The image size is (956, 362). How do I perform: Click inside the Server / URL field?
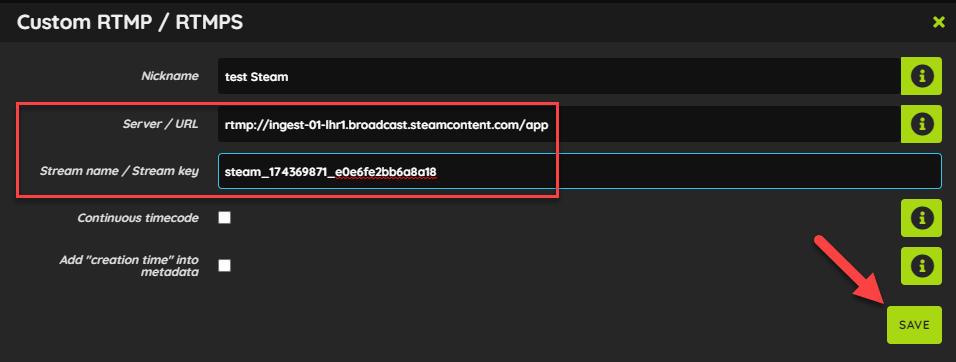pos(559,124)
